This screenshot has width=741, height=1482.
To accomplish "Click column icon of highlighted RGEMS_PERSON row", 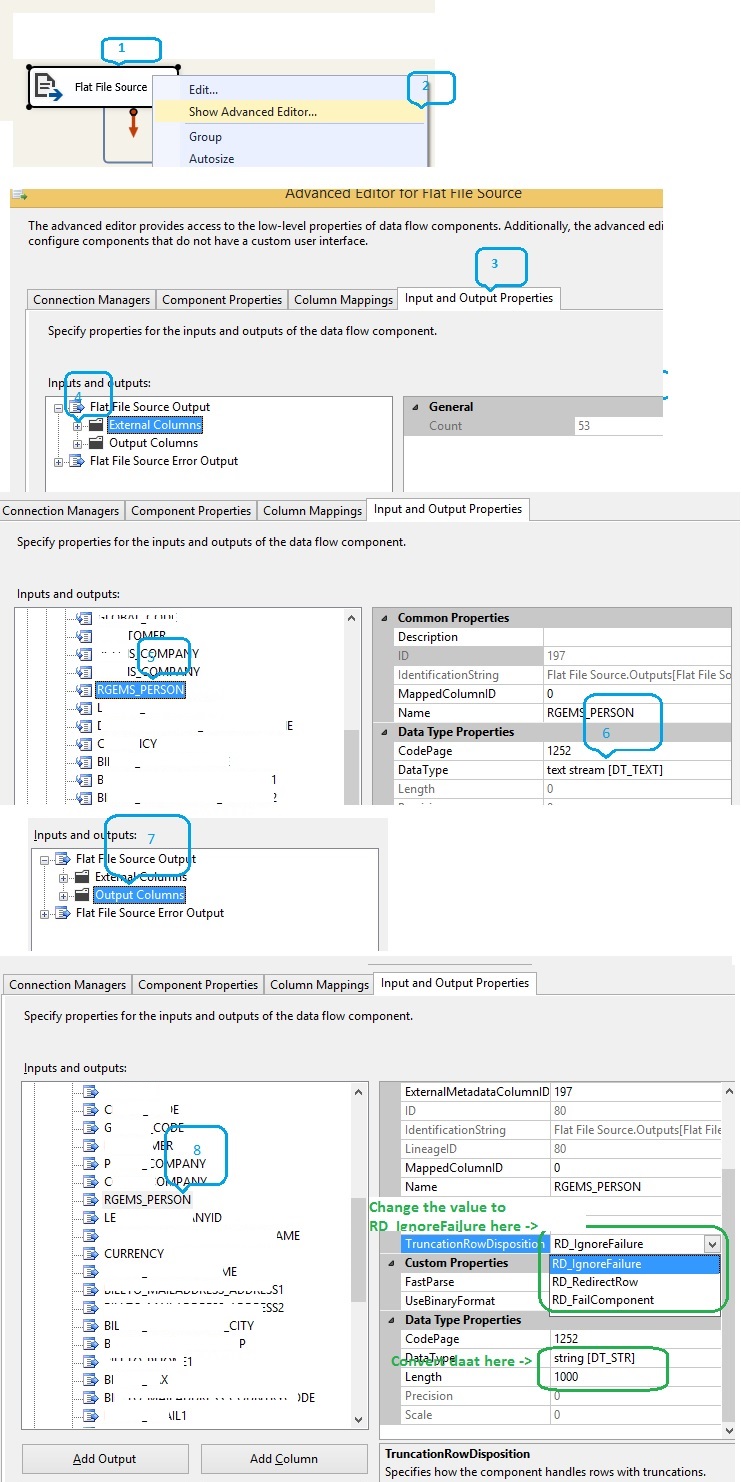I will (x=84, y=690).
